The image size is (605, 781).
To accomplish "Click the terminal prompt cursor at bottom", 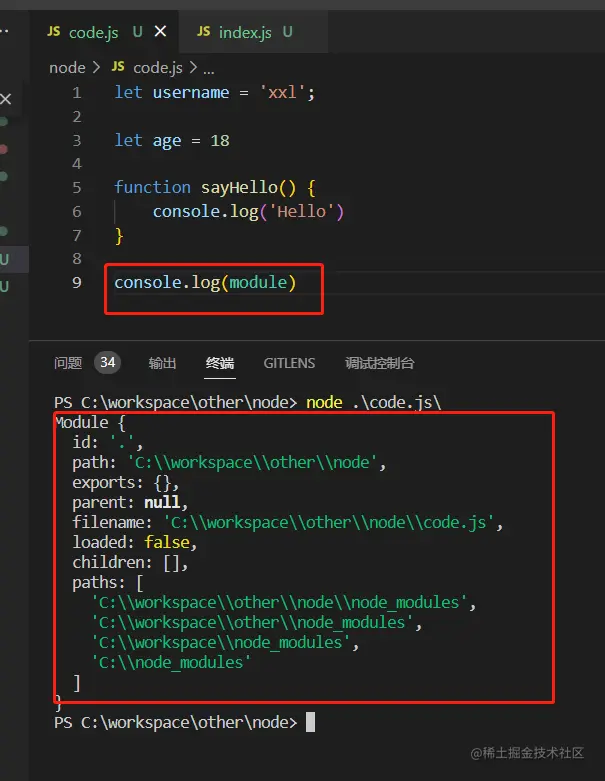I will [x=310, y=722].
